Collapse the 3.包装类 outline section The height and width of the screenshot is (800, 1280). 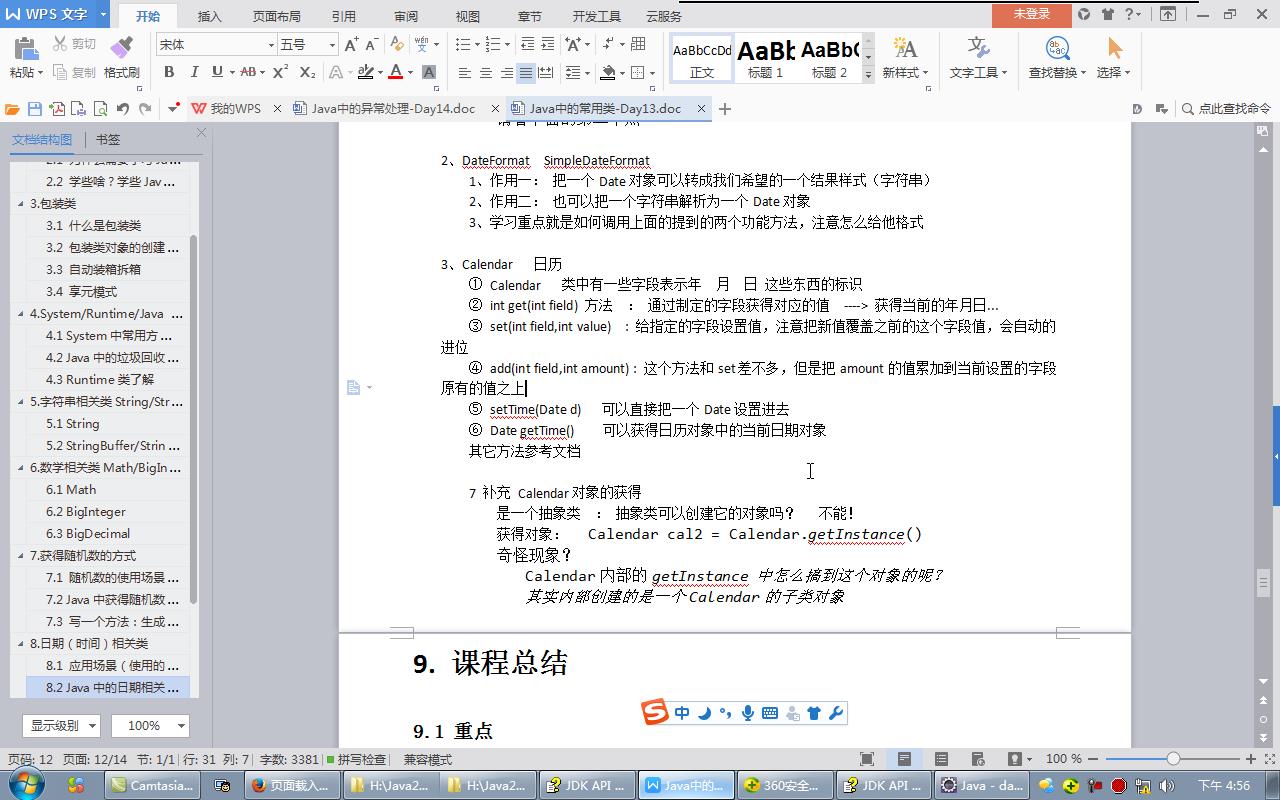pyautogui.click(x=21, y=204)
